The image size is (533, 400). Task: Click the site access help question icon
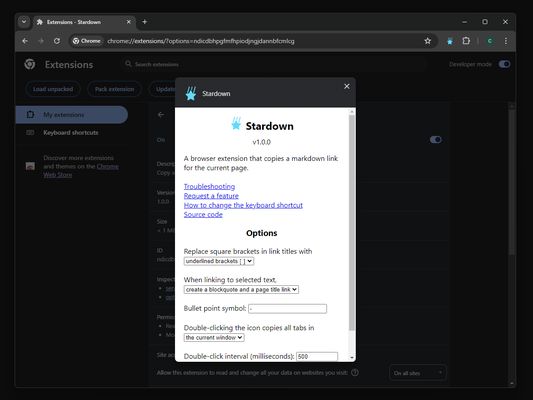355,372
